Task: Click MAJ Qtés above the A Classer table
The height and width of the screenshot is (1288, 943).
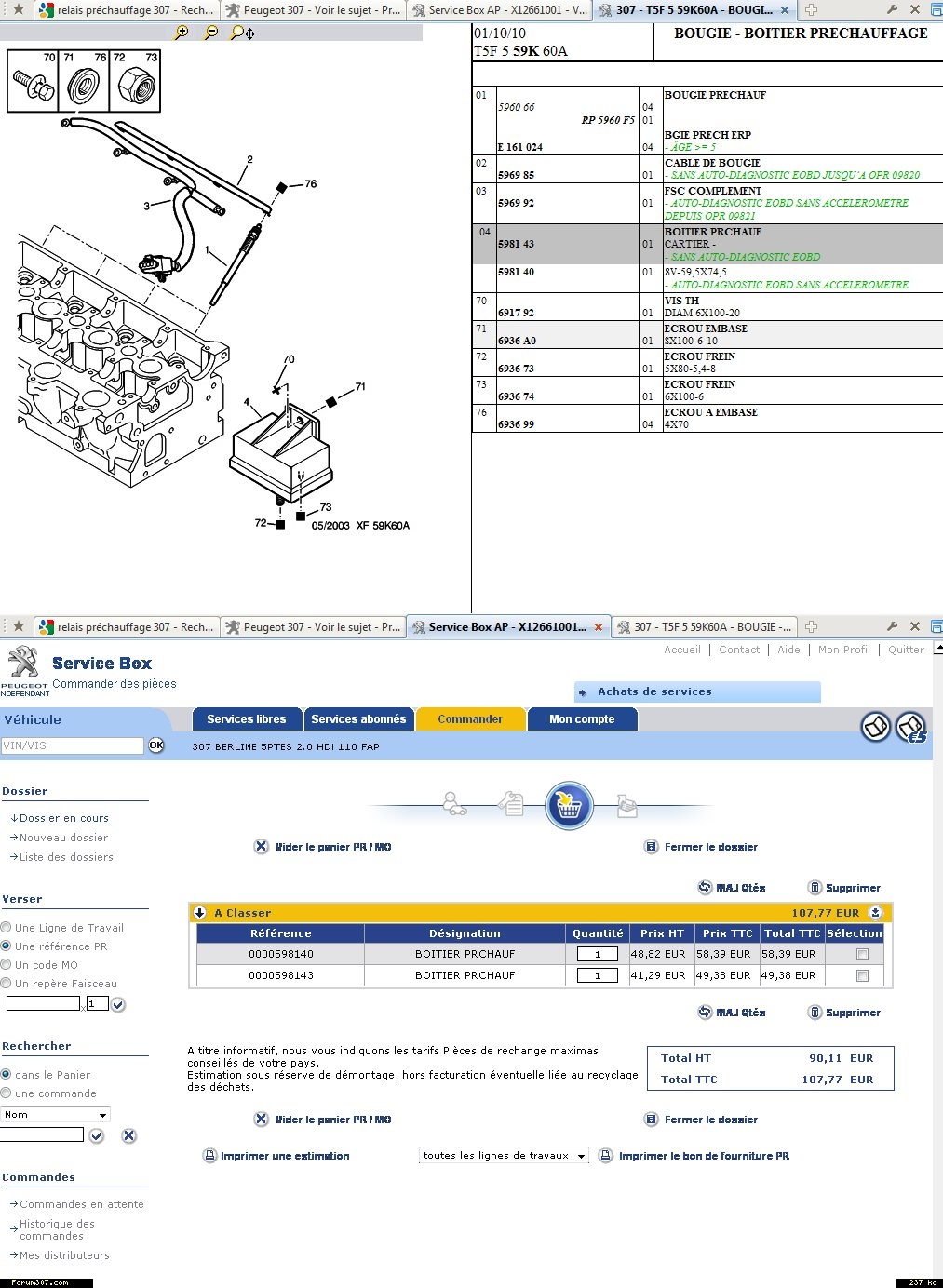Action: click(x=732, y=888)
